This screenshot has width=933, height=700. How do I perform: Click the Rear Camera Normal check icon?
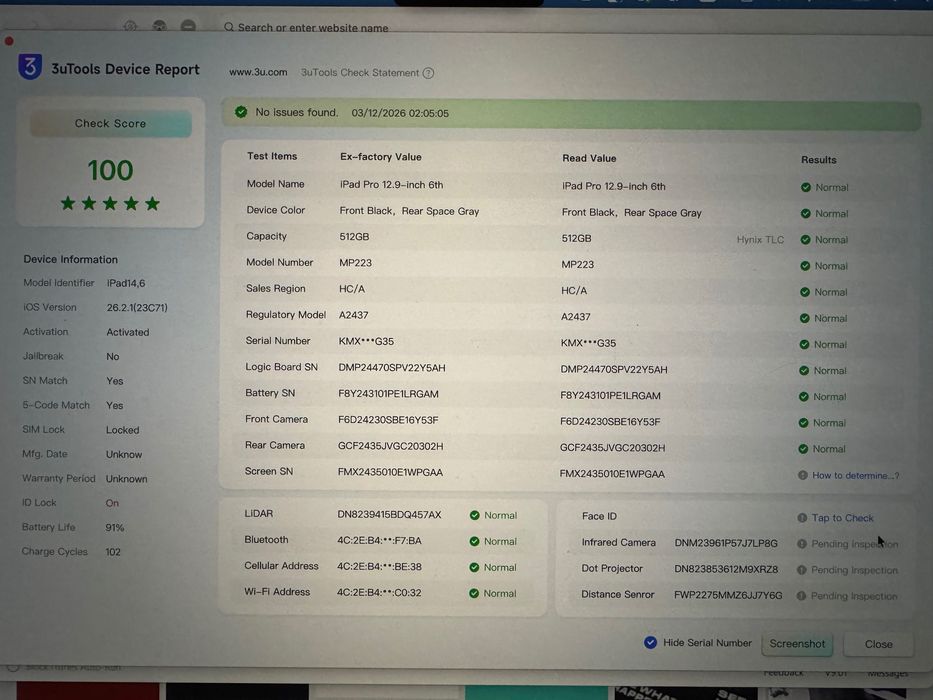pos(803,449)
